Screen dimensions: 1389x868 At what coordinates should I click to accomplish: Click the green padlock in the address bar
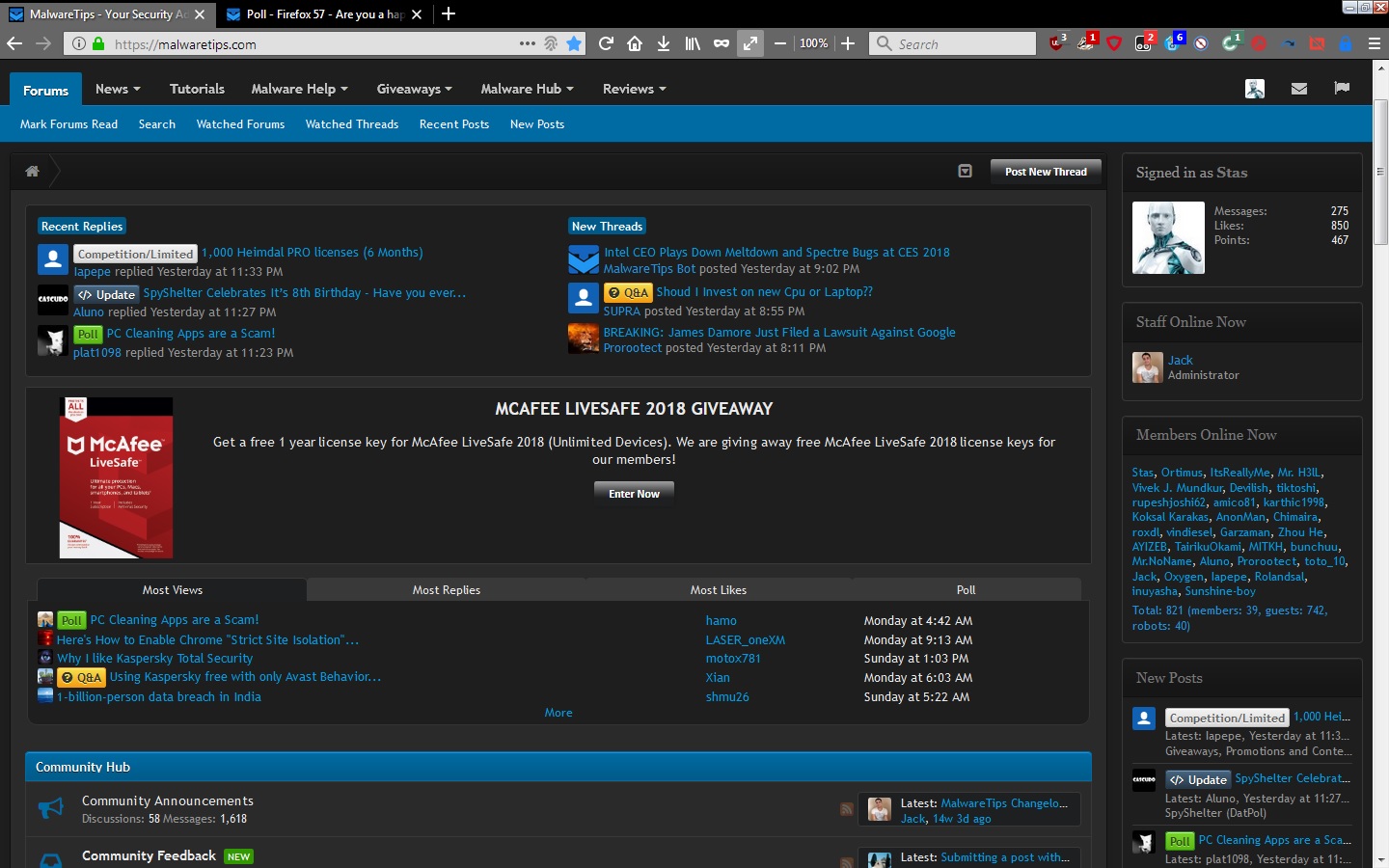click(98, 43)
